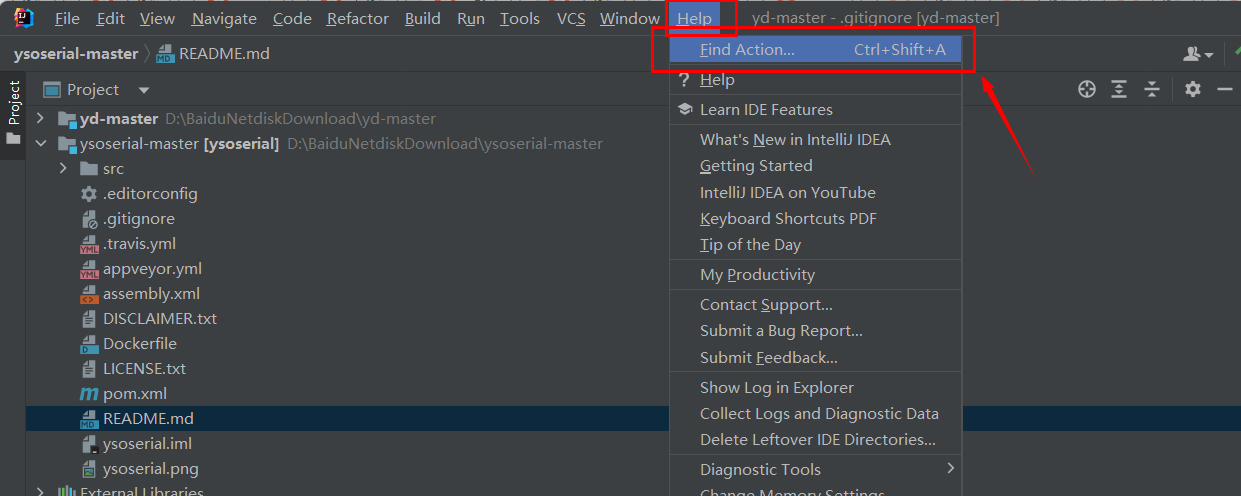Click README.md breadcrumb in navigation bar

[213, 54]
